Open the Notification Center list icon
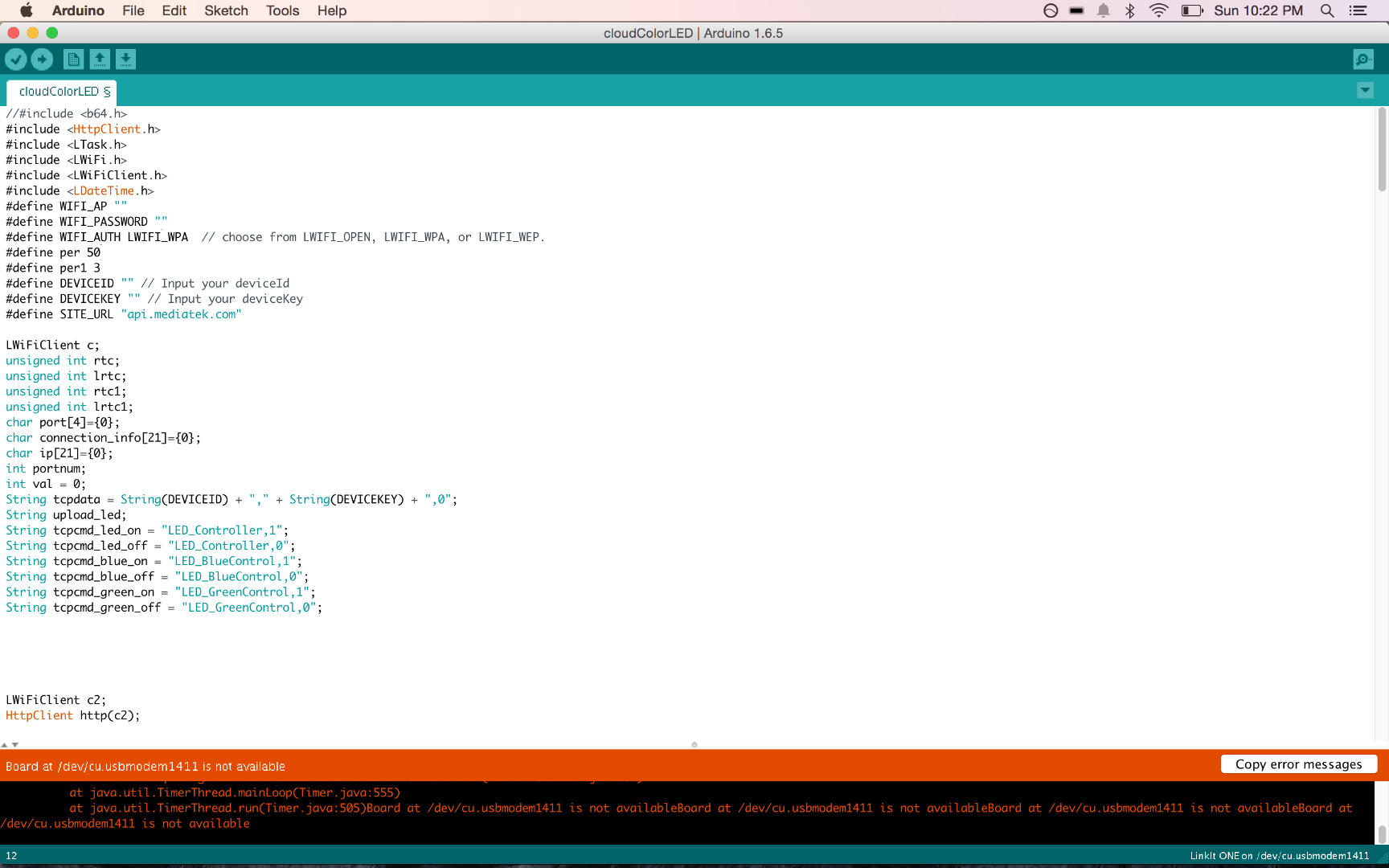 click(1358, 10)
